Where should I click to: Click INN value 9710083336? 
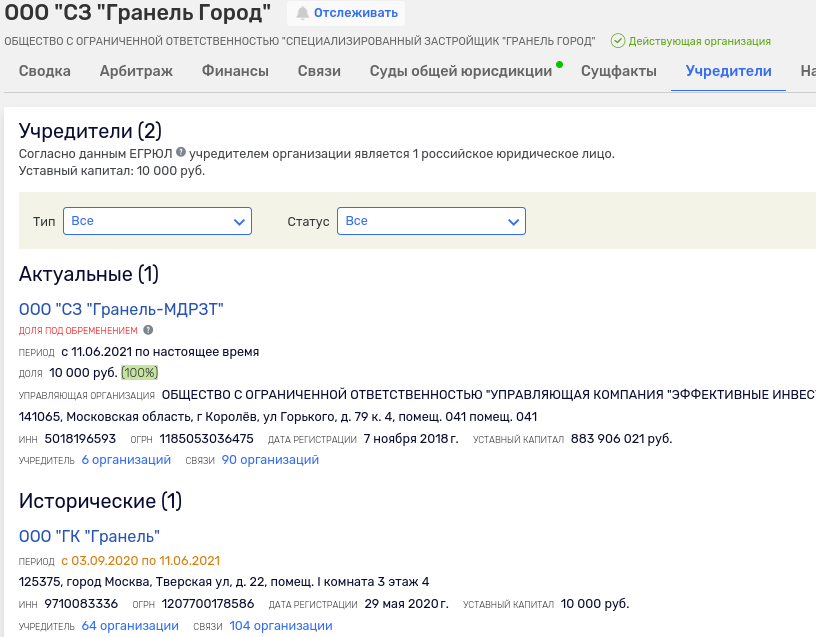click(81, 604)
